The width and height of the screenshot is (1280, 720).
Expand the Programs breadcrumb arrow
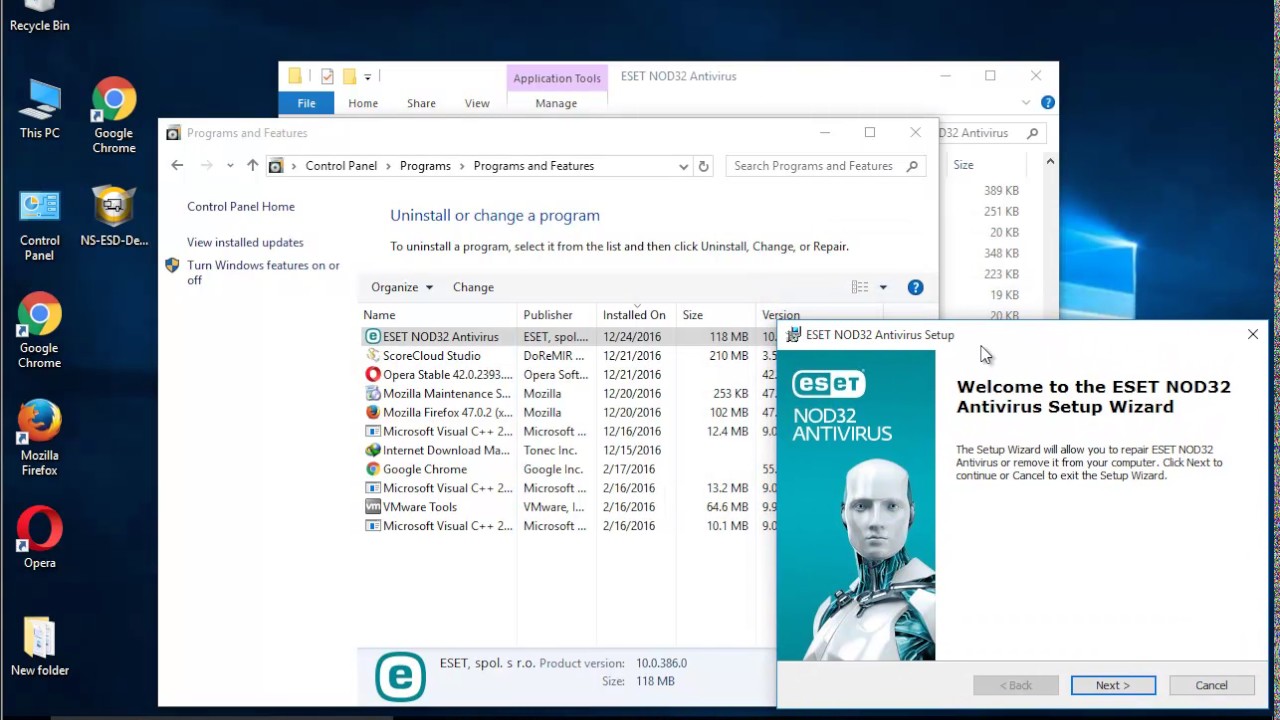(462, 166)
